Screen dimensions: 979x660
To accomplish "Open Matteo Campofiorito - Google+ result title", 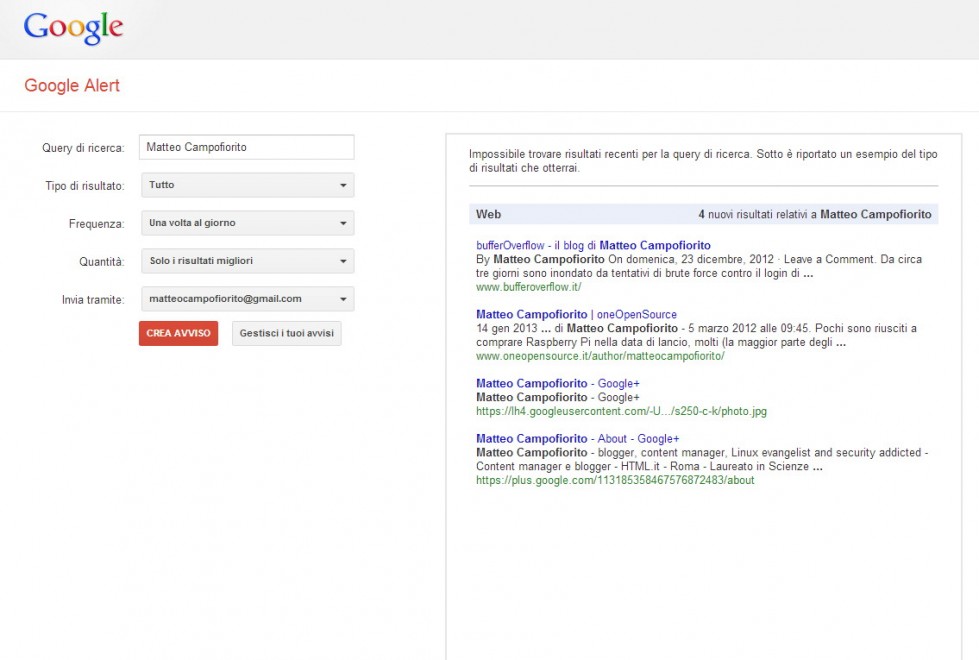I will pos(558,383).
